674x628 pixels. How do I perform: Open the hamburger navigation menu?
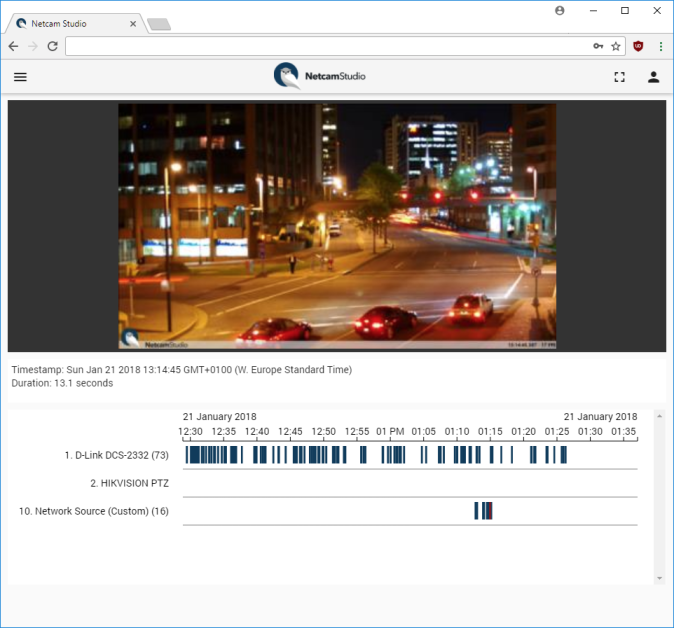(20, 77)
